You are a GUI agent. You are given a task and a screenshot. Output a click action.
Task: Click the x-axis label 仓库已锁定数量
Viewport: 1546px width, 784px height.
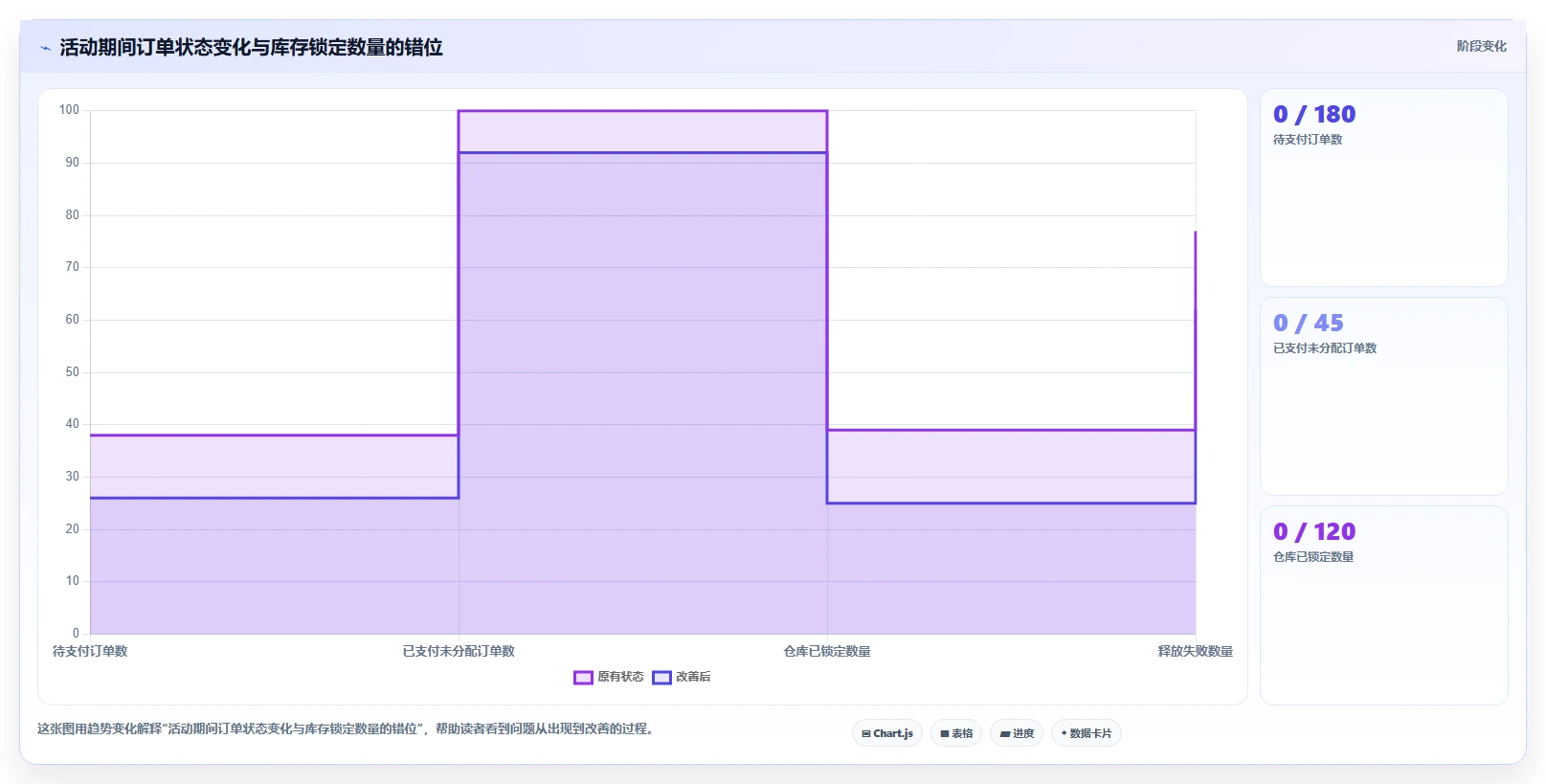[x=827, y=651]
